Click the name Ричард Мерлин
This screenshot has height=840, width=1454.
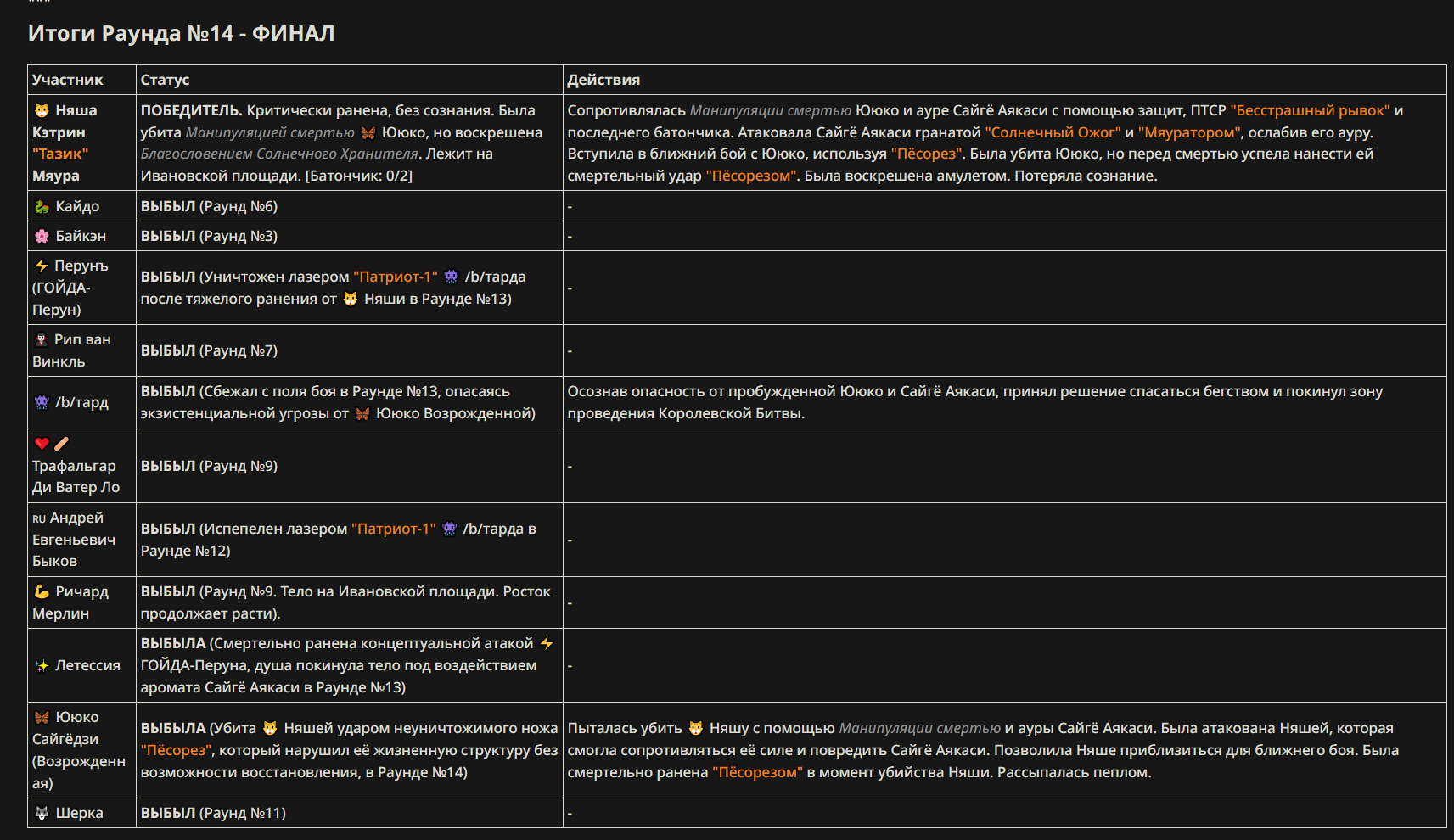click(70, 602)
